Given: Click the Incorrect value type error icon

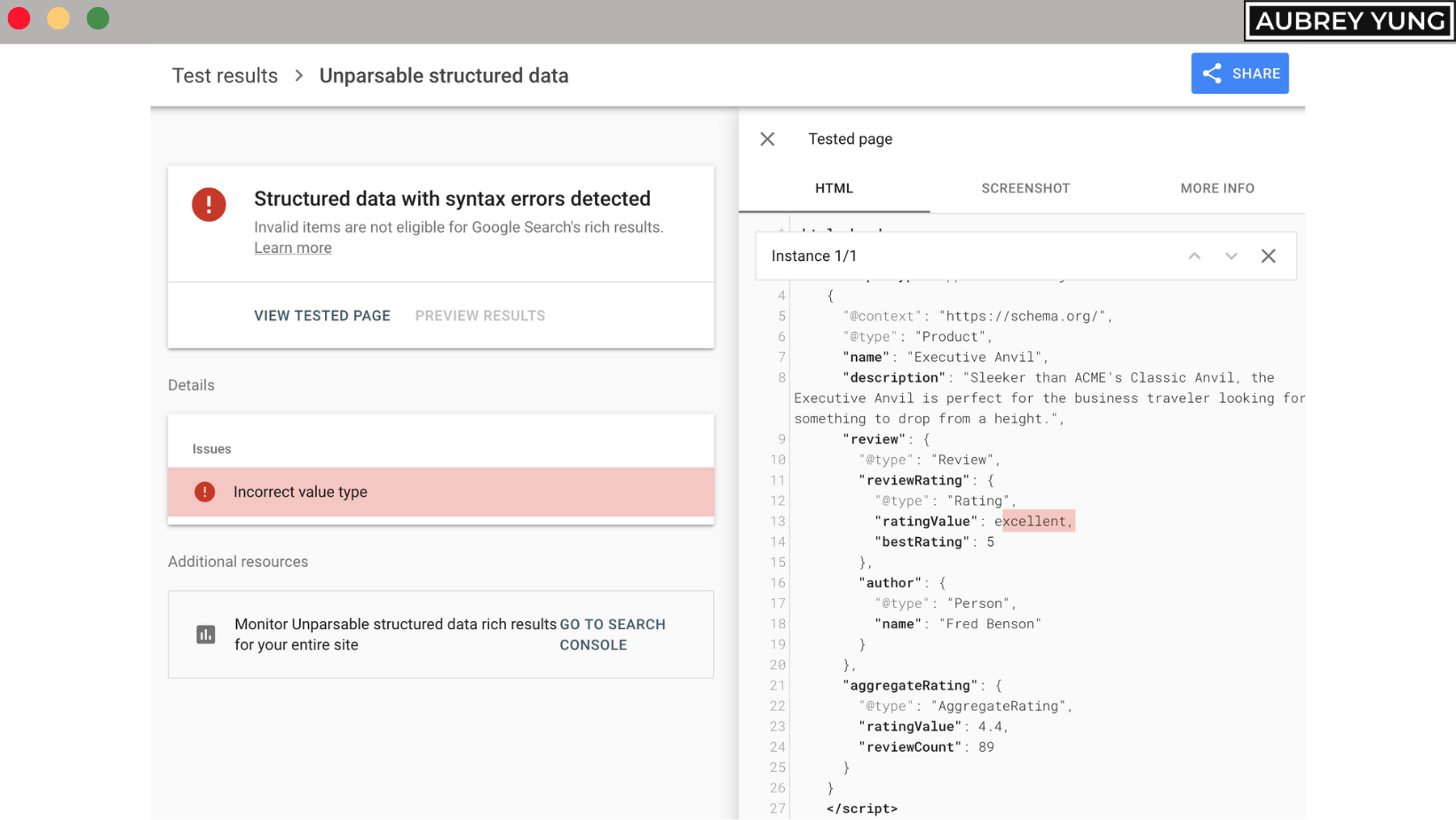Looking at the screenshot, I should point(205,492).
